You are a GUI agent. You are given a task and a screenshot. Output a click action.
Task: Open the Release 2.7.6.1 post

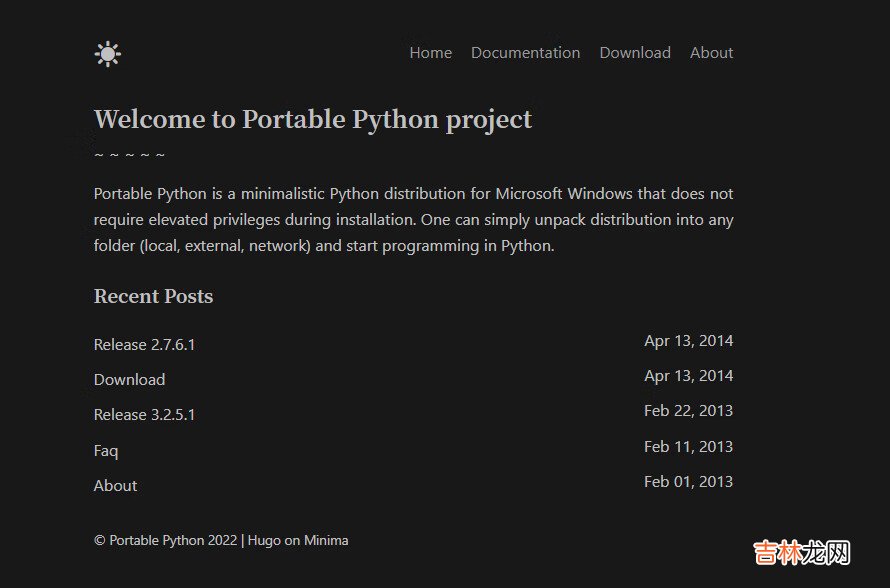144,345
